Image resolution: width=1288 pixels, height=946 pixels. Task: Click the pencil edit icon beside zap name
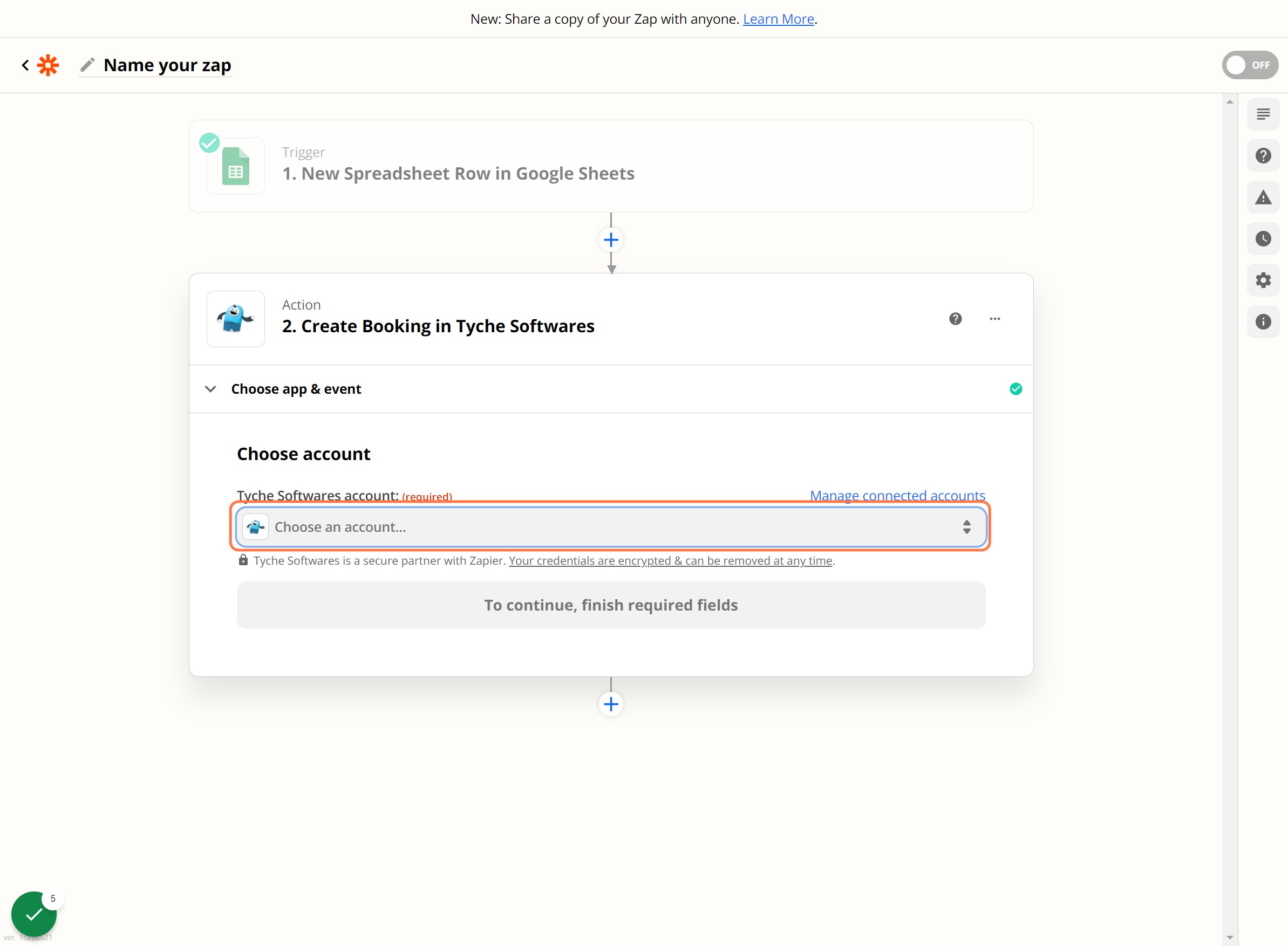87,65
